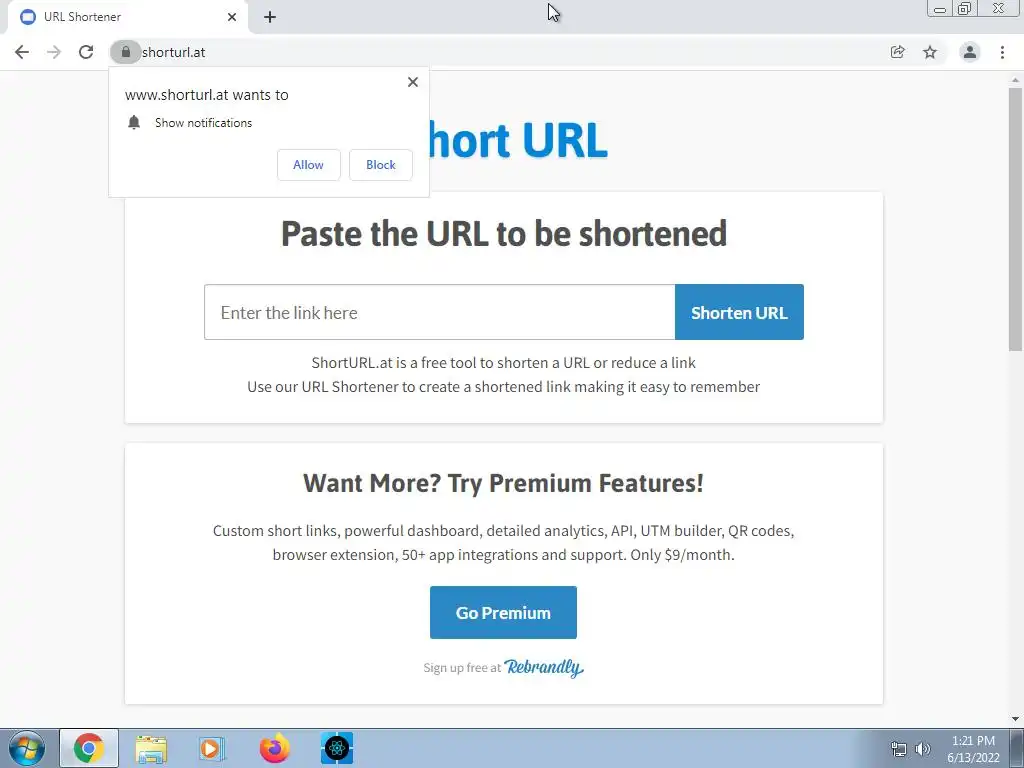1024x768 pixels.
Task: Open a new tab with the plus button
Action: (x=270, y=17)
